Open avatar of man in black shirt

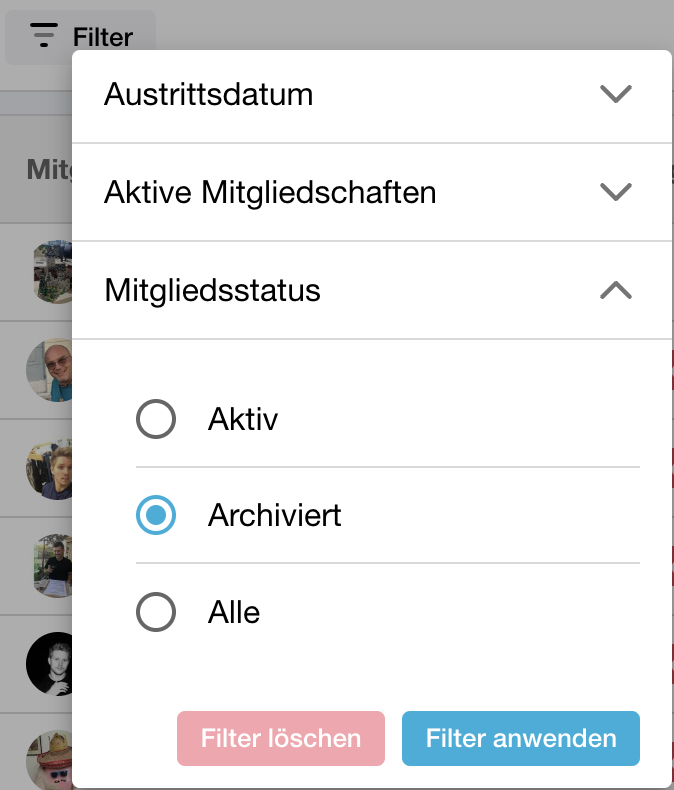tap(52, 566)
